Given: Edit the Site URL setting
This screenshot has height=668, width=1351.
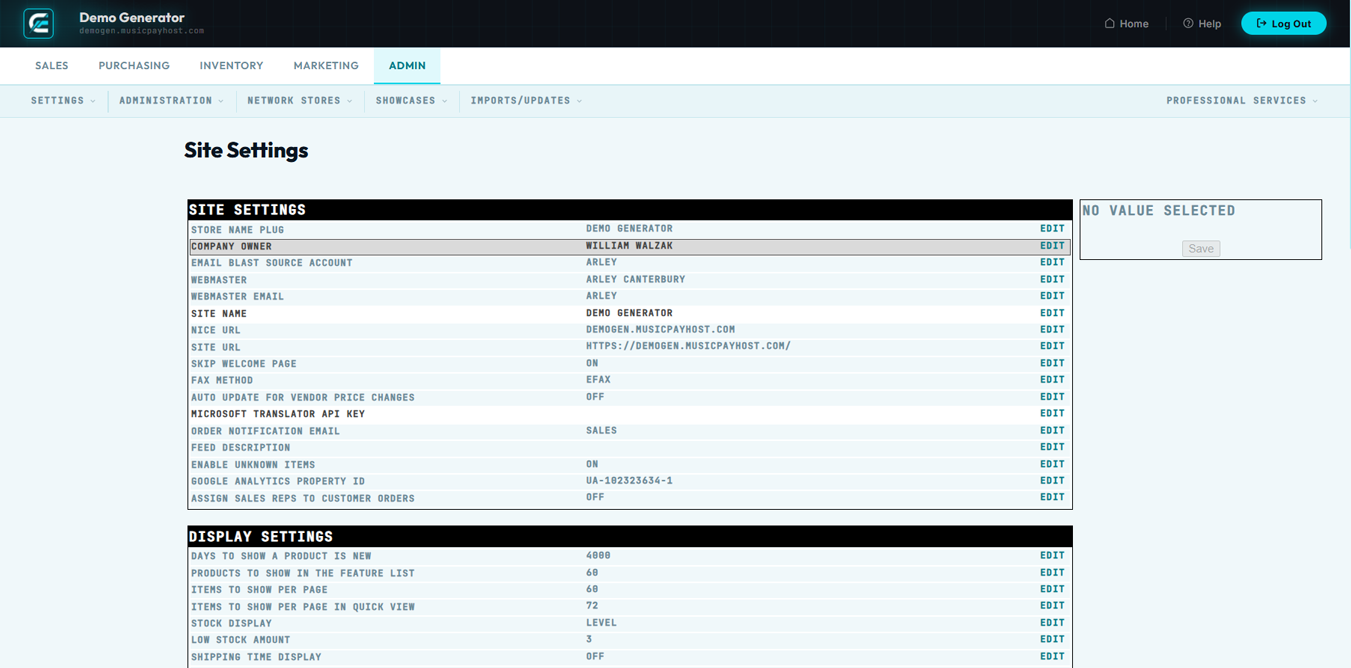Looking at the screenshot, I should [x=1052, y=346].
